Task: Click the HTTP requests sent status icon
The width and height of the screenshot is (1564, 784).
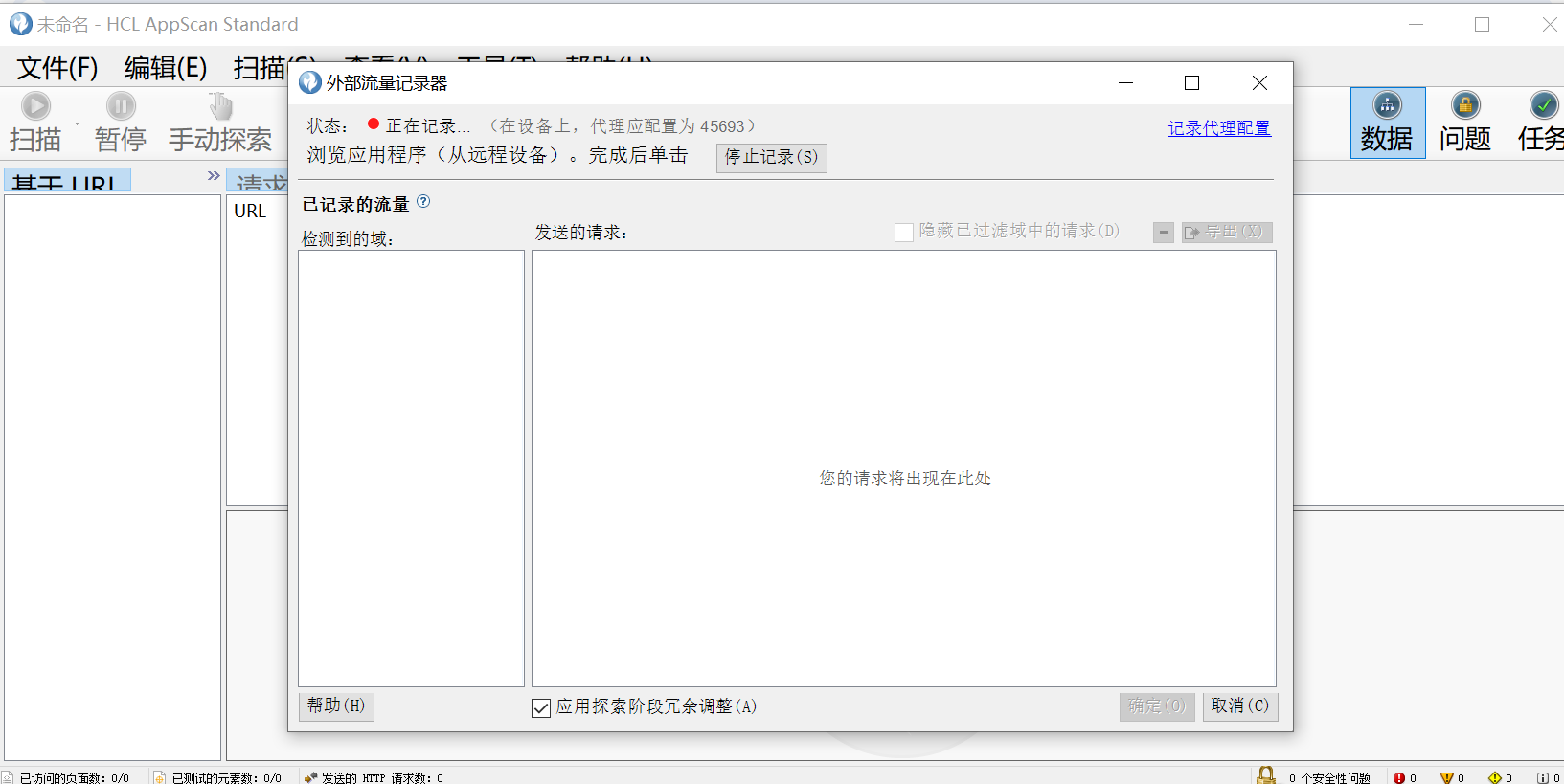Action: pyautogui.click(x=310, y=778)
